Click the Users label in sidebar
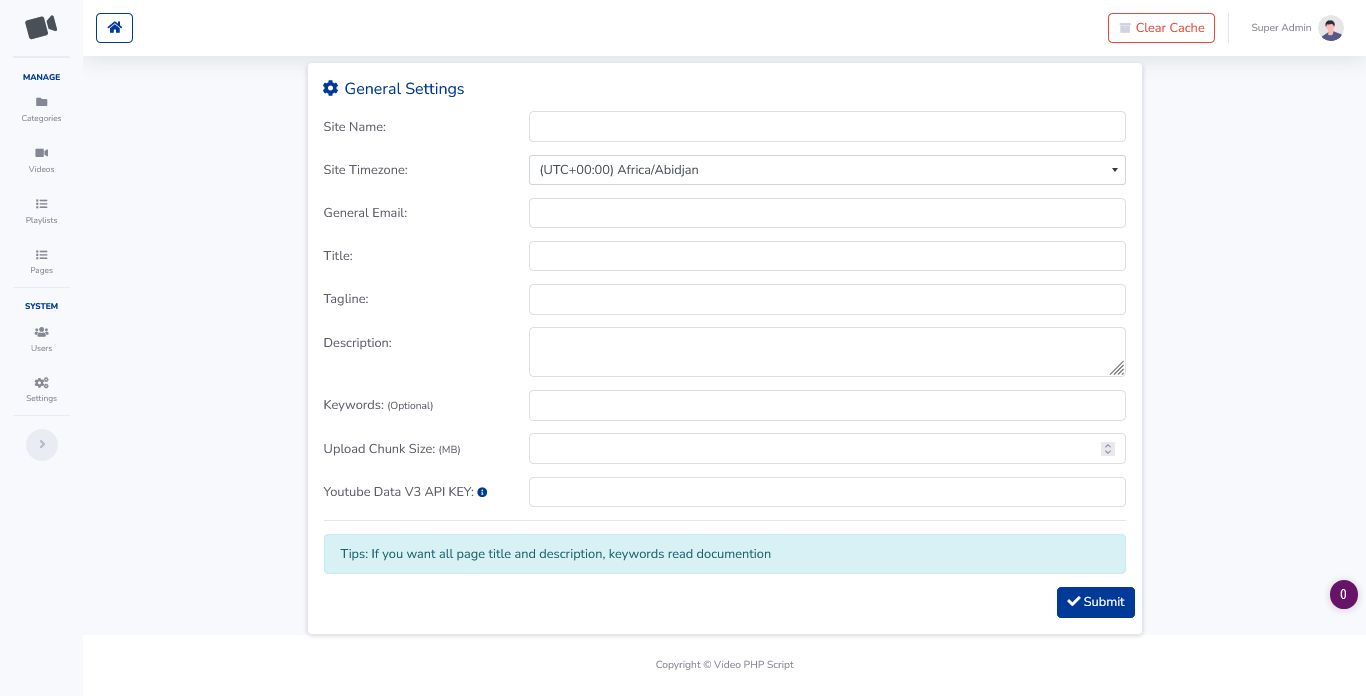Viewport: 1366px width, 696px height. point(41,348)
